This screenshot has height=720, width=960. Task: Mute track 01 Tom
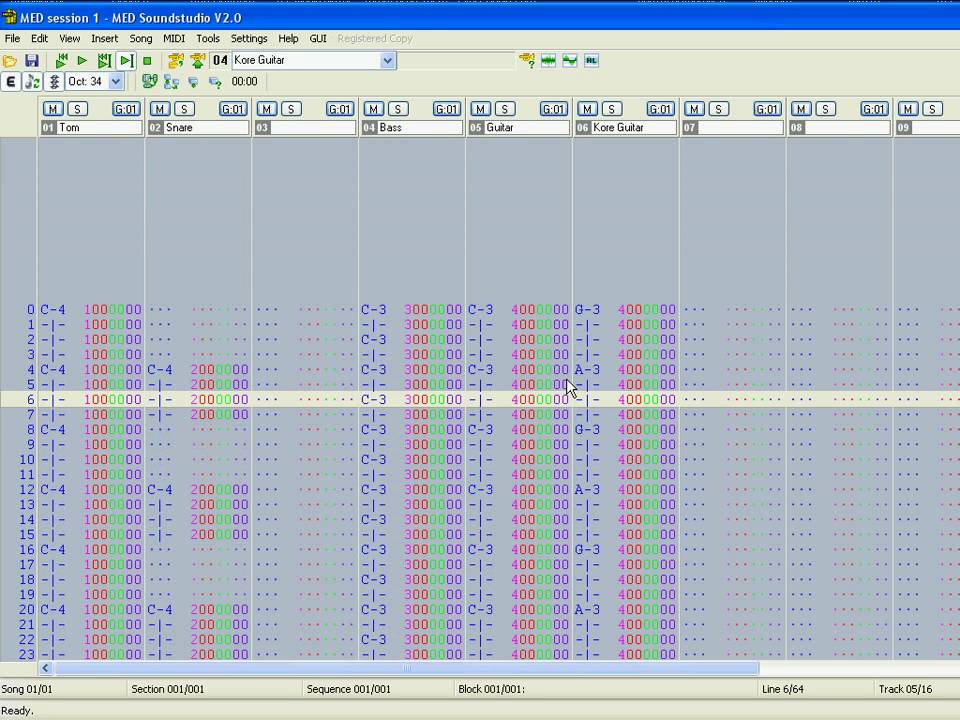click(53, 109)
